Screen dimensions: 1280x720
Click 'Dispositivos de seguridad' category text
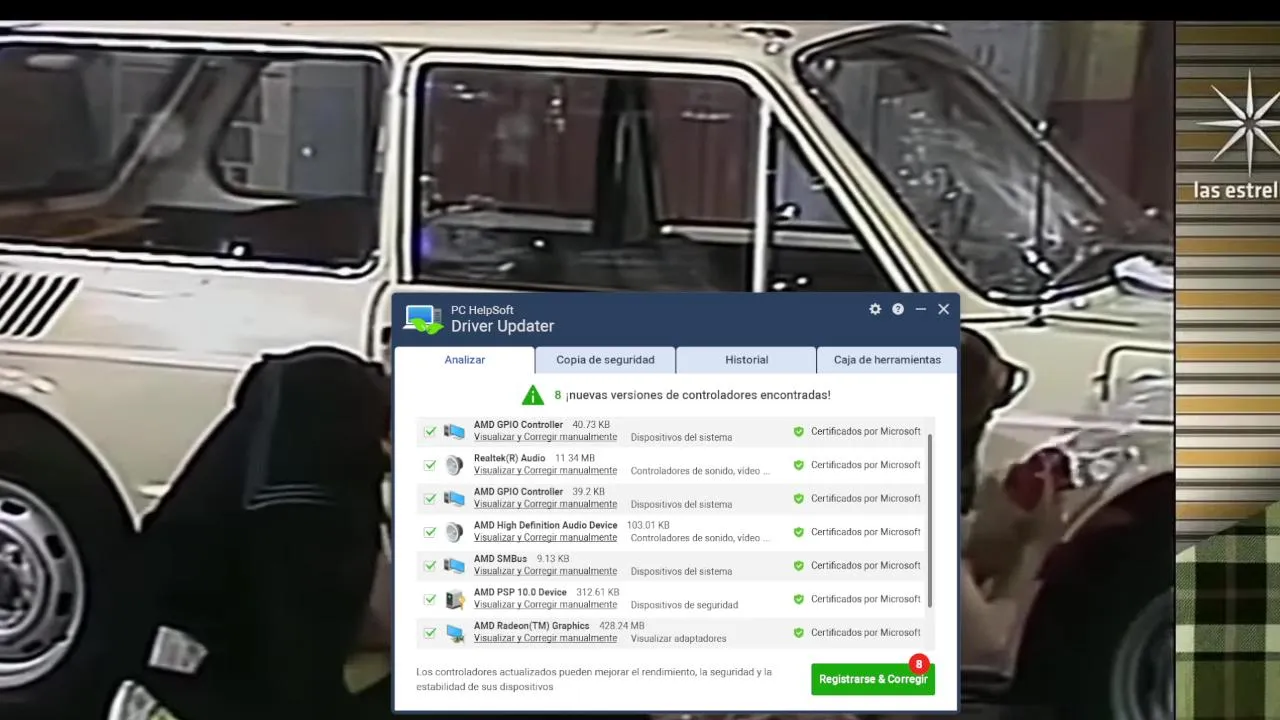tap(684, 605)
